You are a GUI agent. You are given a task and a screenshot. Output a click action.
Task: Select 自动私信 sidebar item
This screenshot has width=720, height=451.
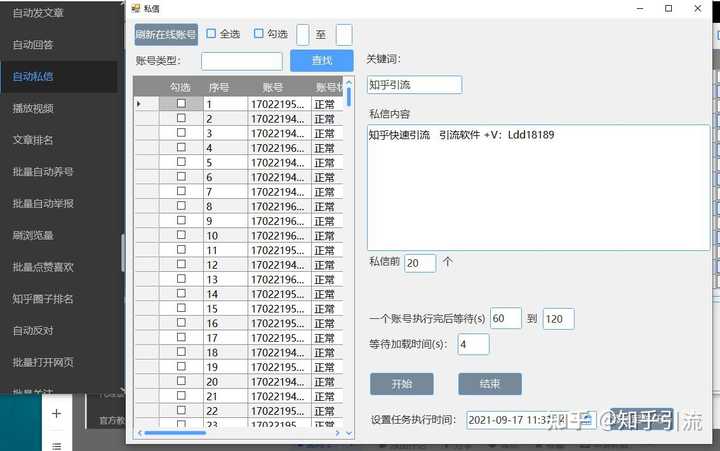33,77
